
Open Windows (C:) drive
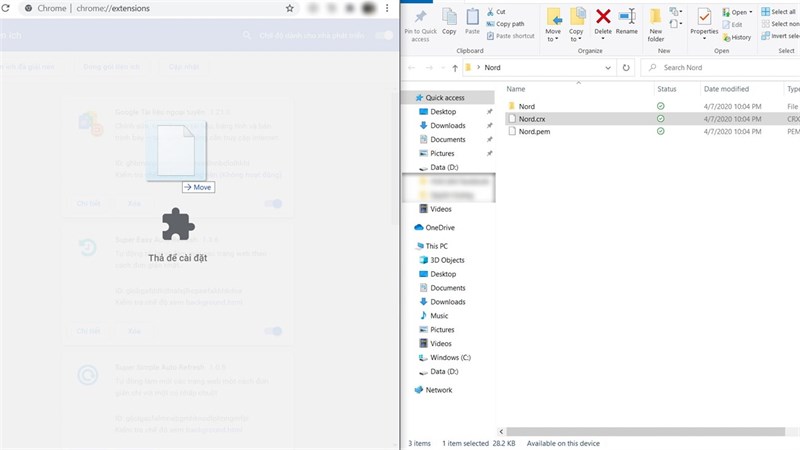coord(450,357)
